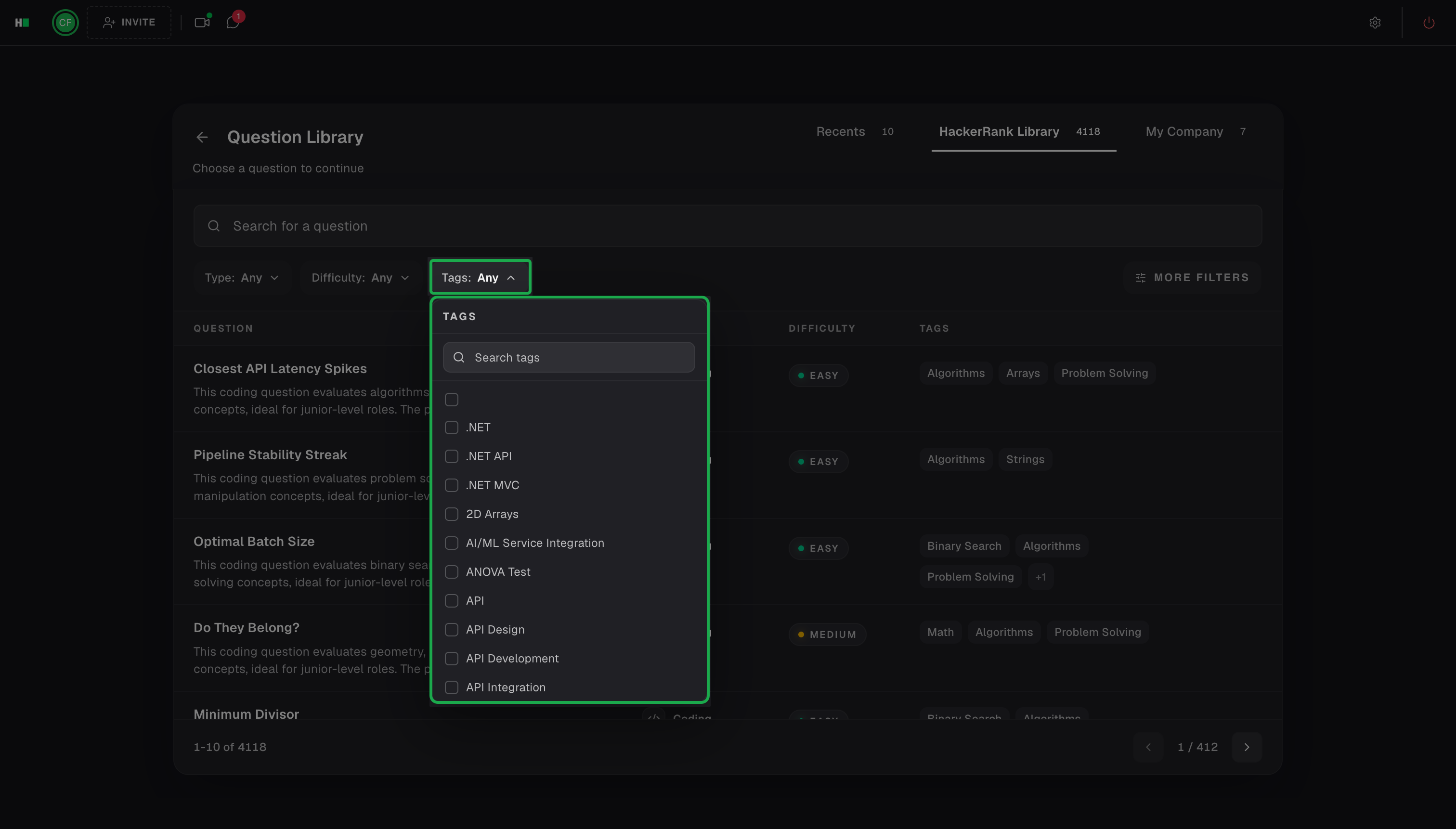Viewport: 1456px width, 829px height.
Task: Open the Do They Belong? question
Action: 247,627
